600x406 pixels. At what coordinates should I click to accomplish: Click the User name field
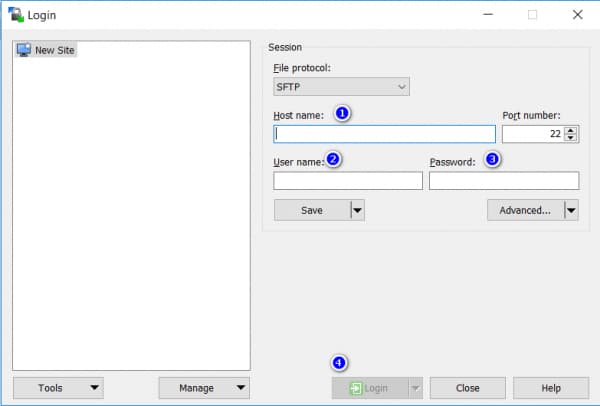point(348,181)
